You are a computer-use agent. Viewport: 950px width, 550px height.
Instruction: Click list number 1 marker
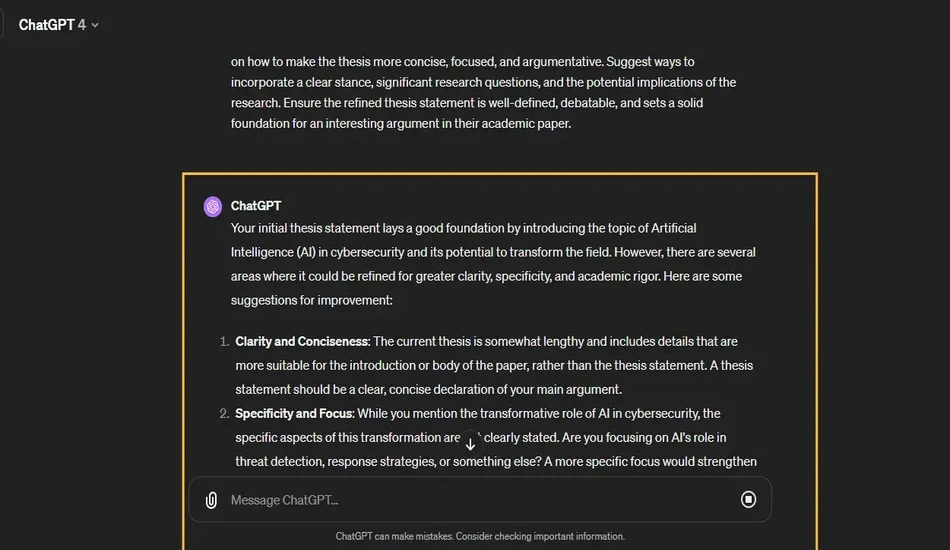tap(224, 342)
